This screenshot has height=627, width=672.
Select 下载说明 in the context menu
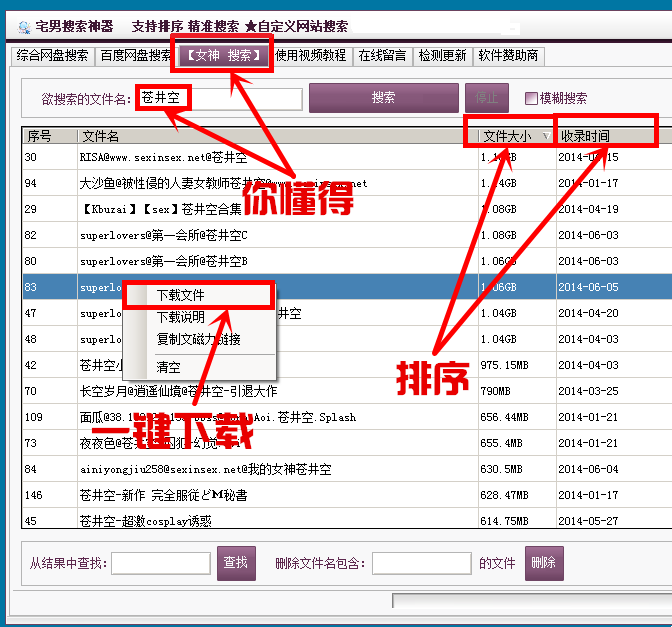pyautogui.click(x=181, y=317)
